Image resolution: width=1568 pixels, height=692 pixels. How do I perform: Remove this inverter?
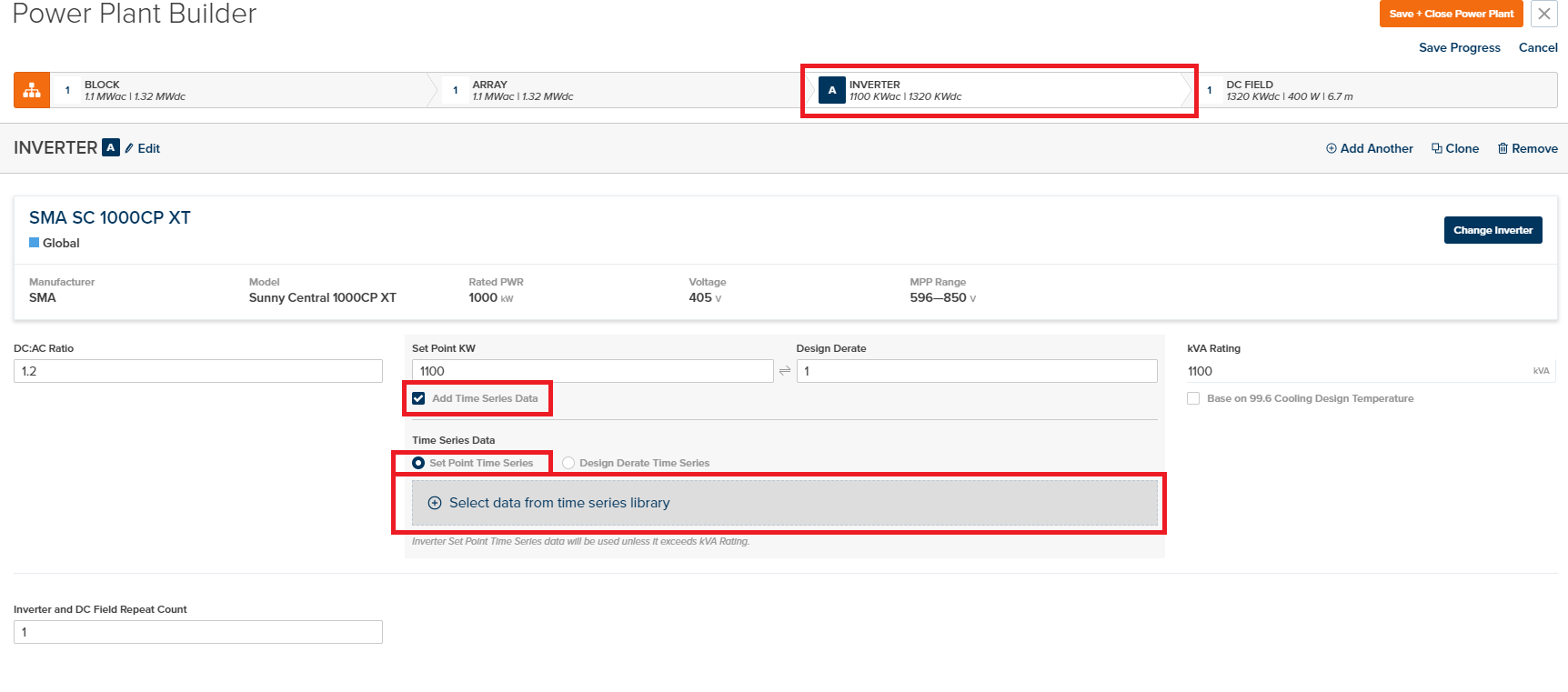[x=1528, y=148]
